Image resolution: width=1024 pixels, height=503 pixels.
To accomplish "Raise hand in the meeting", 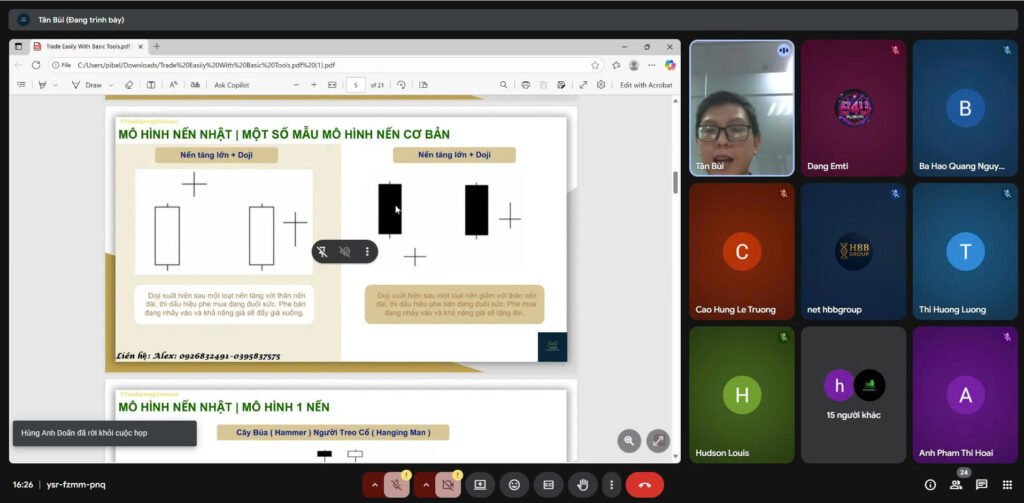I will [x=582, y=485].
